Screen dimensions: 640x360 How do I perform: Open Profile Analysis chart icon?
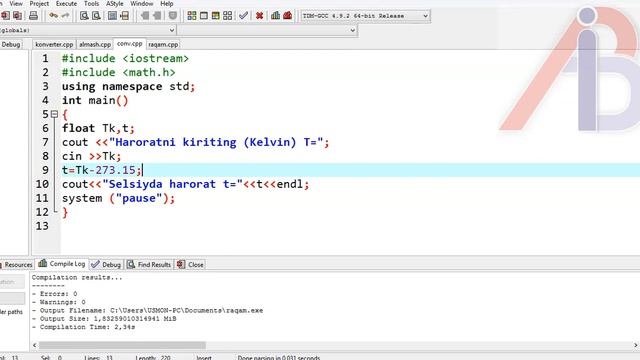pos(276,16)
